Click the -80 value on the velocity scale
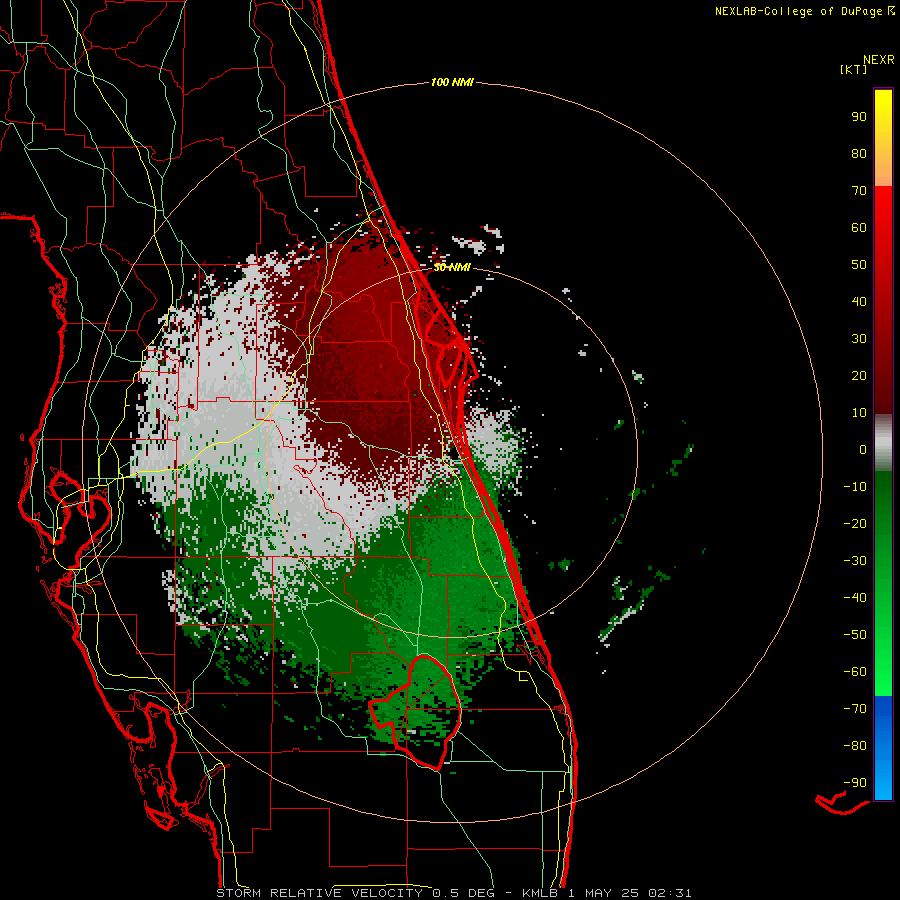The width and height of the screenshot is (900, 900). point(855,746)
